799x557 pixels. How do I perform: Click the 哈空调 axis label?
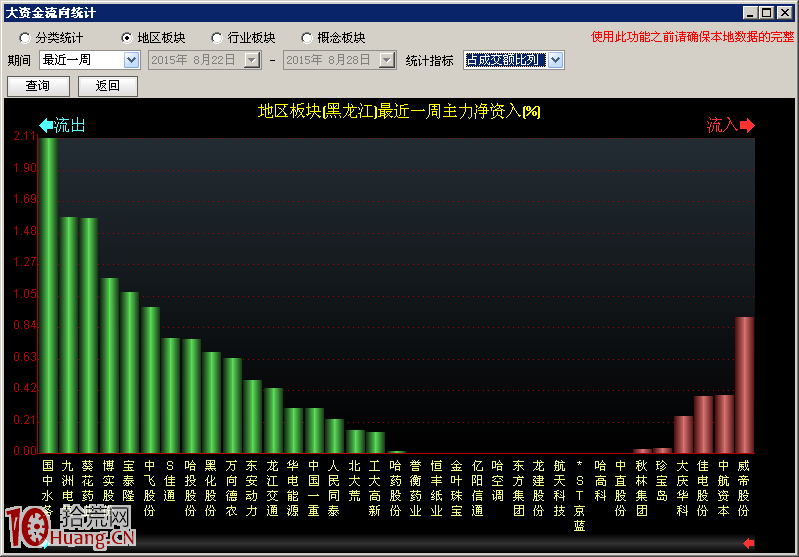497,481
